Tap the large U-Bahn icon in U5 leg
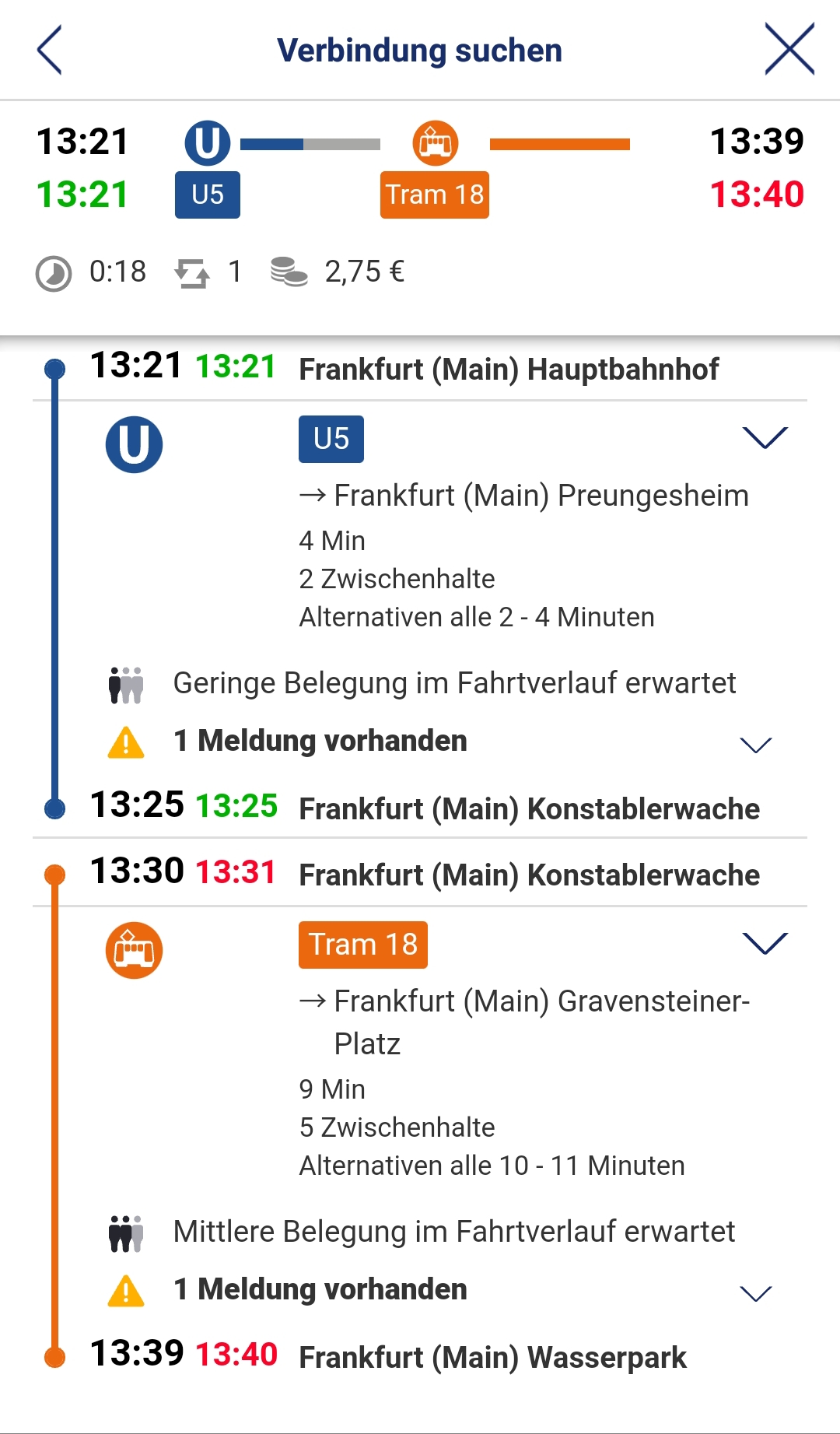 (x=134, y=445)
